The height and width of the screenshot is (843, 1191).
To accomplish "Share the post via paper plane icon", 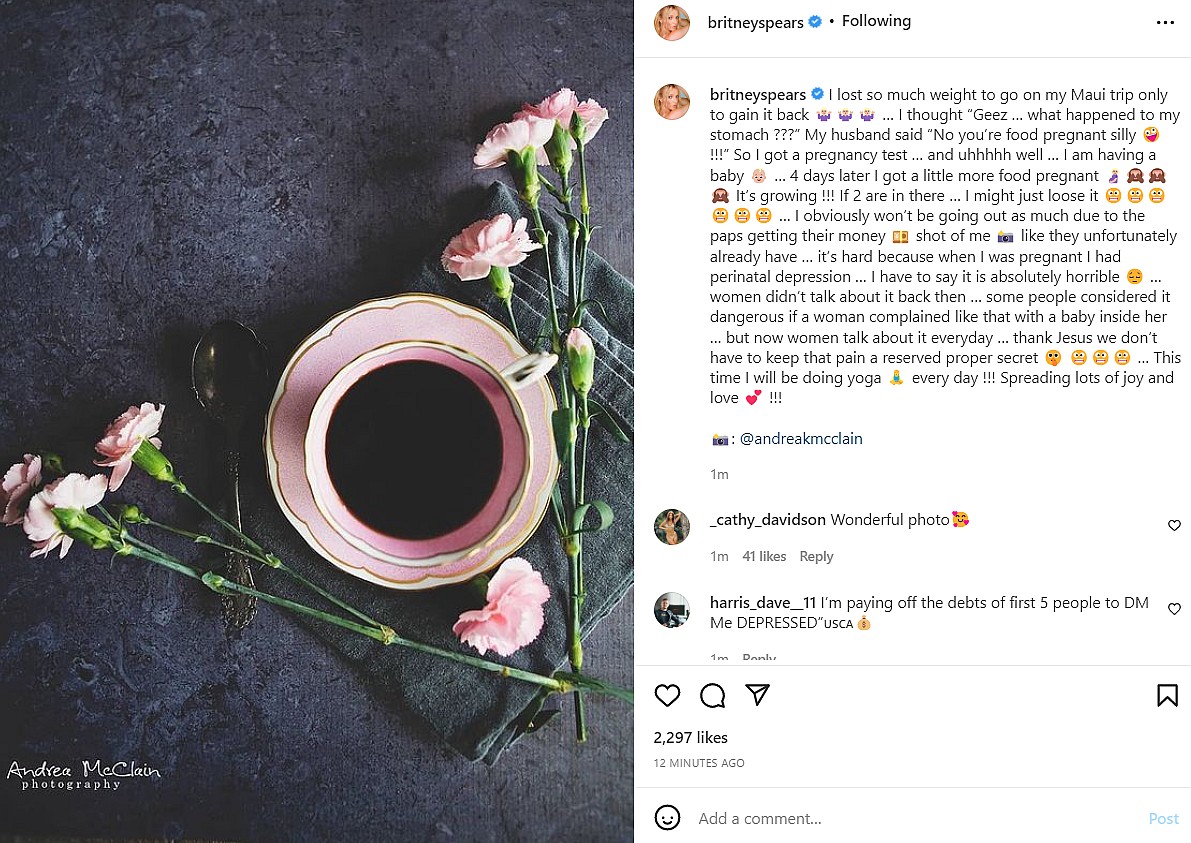I will (758, 695).
